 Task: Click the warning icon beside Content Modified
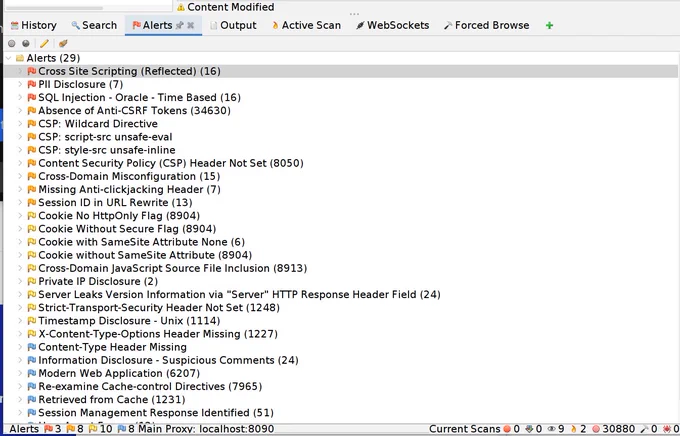pyautogui.click(x=180, y=7)
